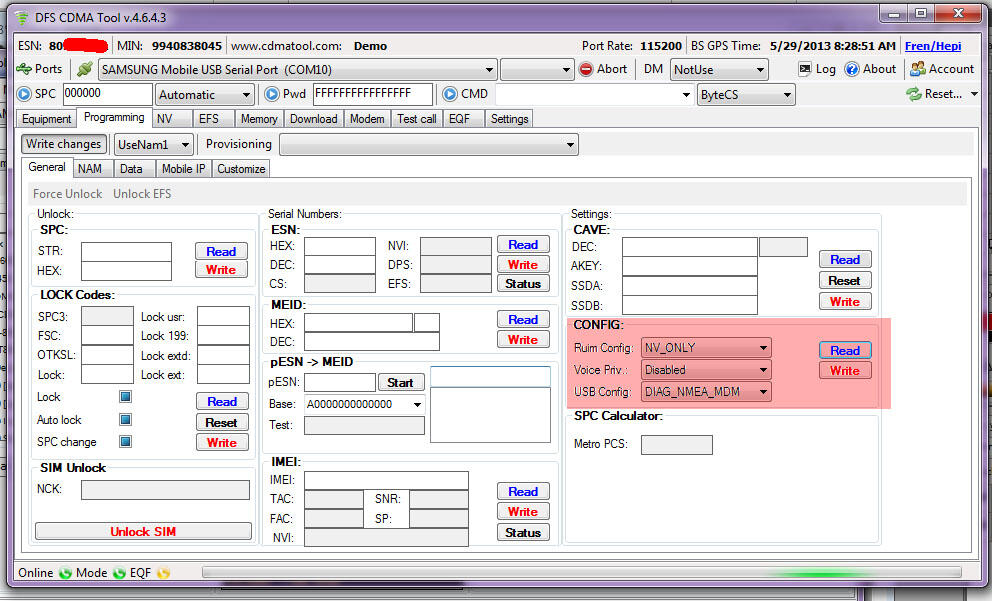Click the bottom progress bar
This screenshot has width=992, height=601.
580,573
